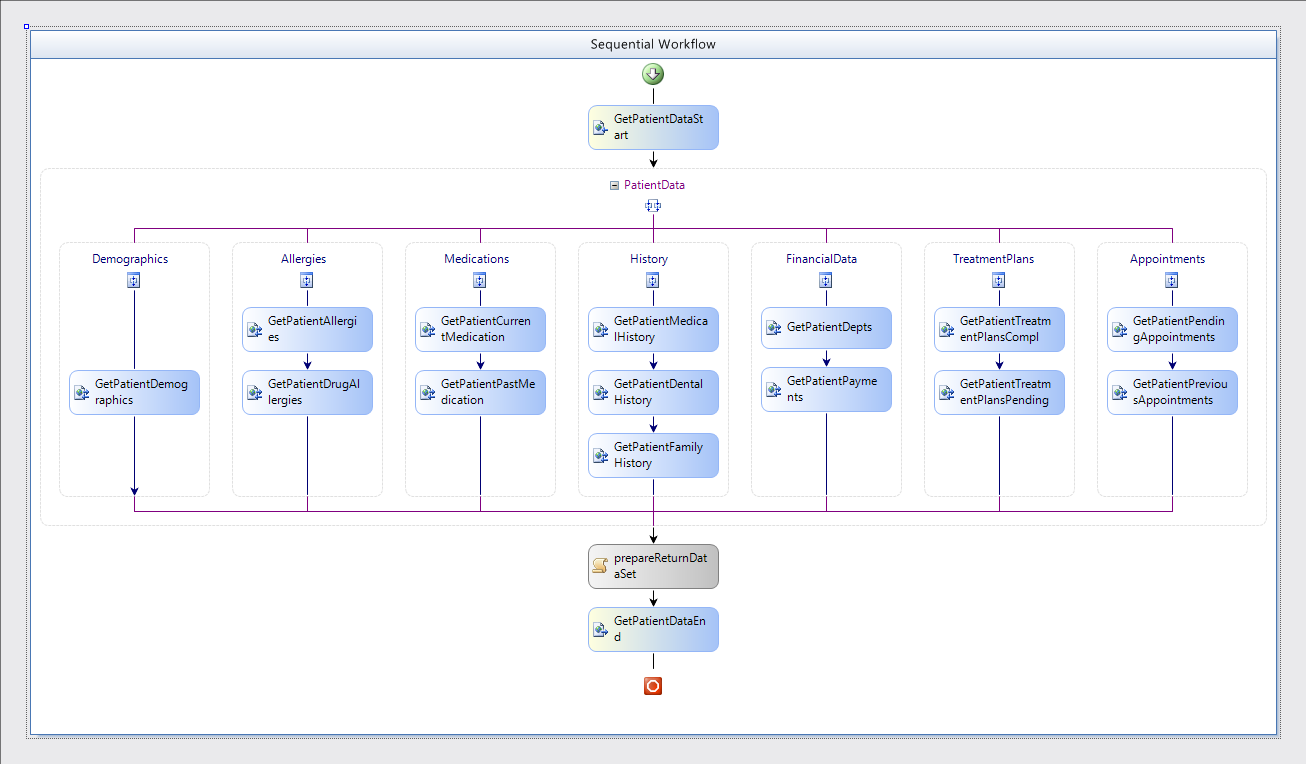Click the script icon in prepareReturnDataSet activity
The height and width of the screenshot is (764, 1306).
coord(601,567)
